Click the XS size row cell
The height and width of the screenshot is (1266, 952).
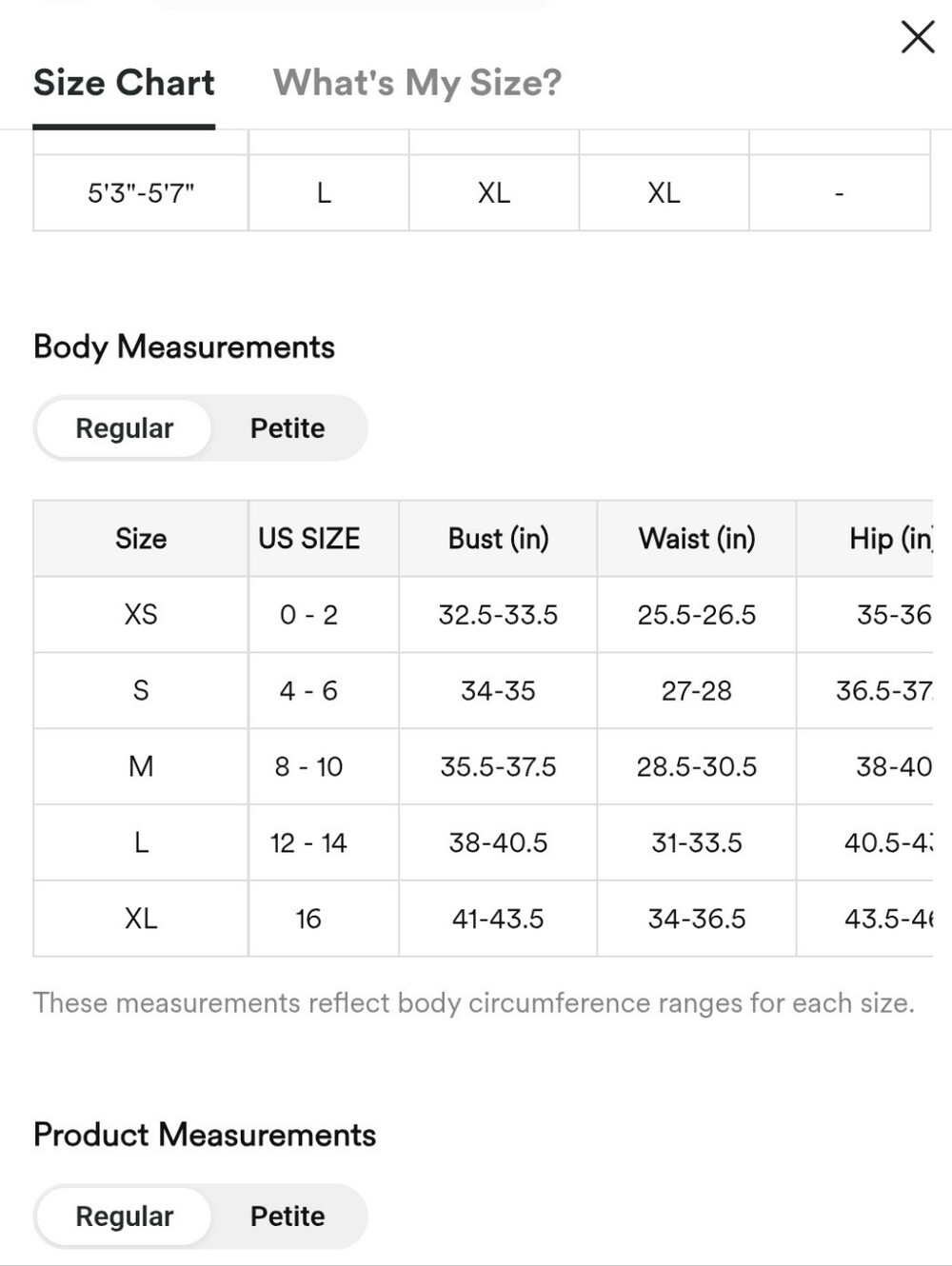[x=141, y=614]
